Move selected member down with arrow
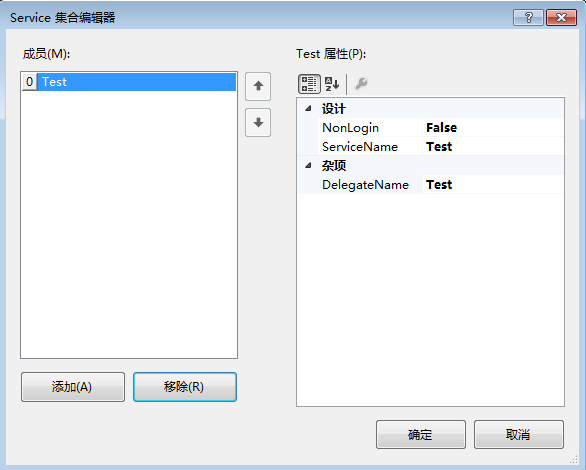Screen dimensions: 586x470 click(258, 123)
